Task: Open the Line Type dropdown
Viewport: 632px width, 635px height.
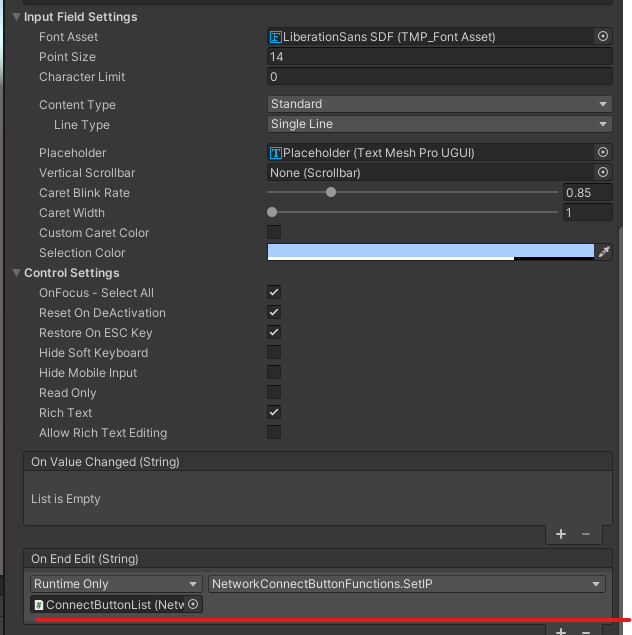Action: coord(439,124)
